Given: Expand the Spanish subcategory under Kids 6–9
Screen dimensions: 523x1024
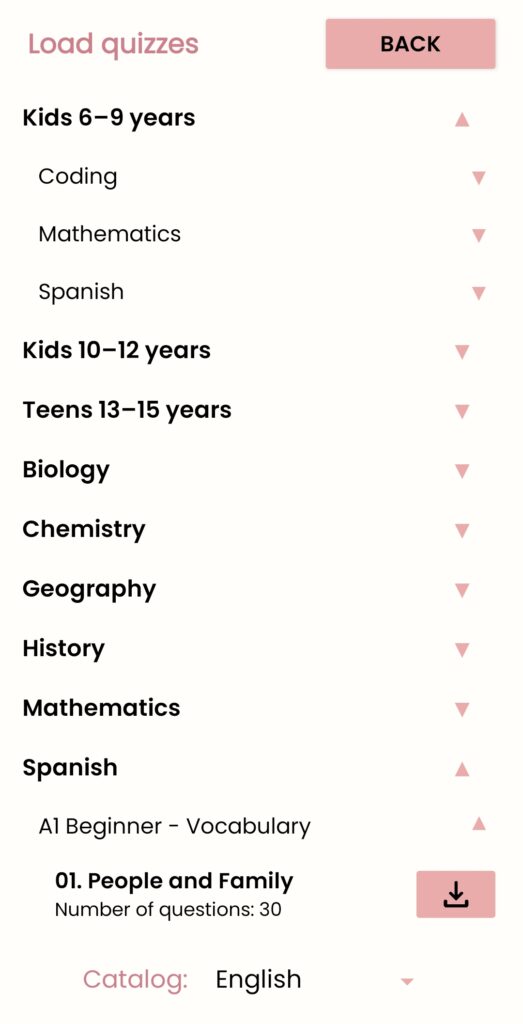Looking at the screenshot, I should [x=479, y=293].
